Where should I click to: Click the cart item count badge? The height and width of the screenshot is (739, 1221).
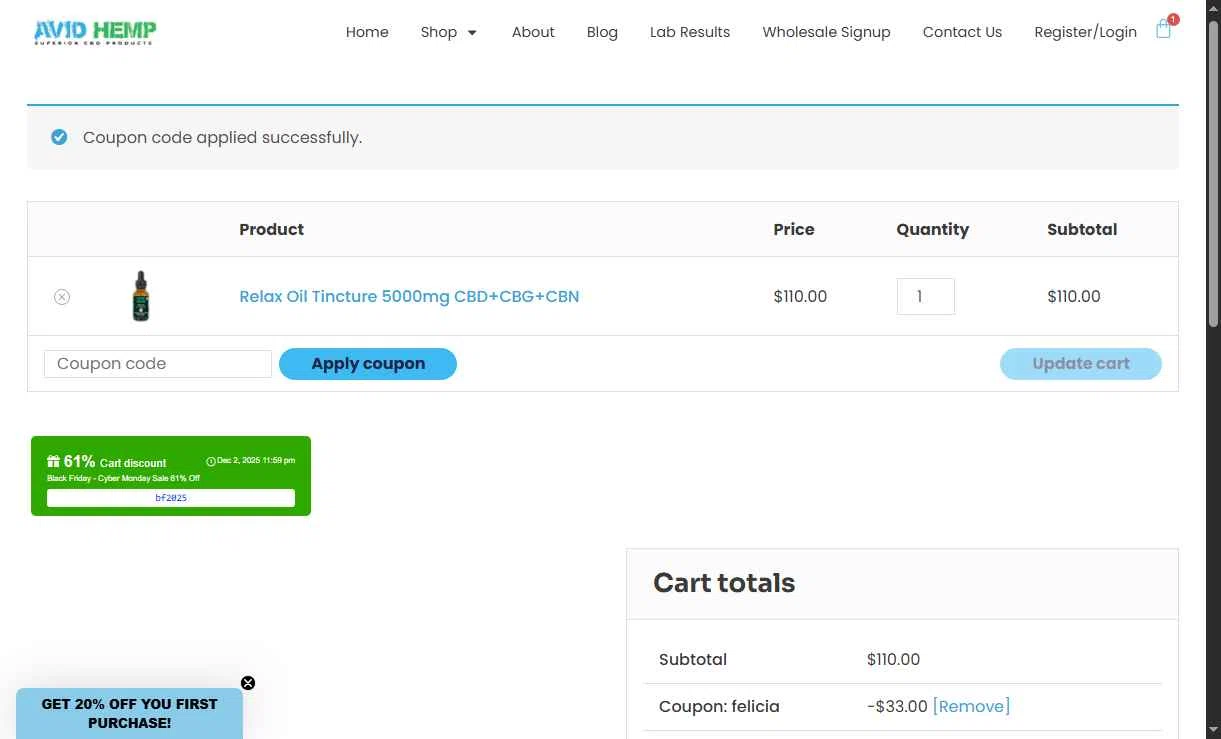pos(1173,19)
